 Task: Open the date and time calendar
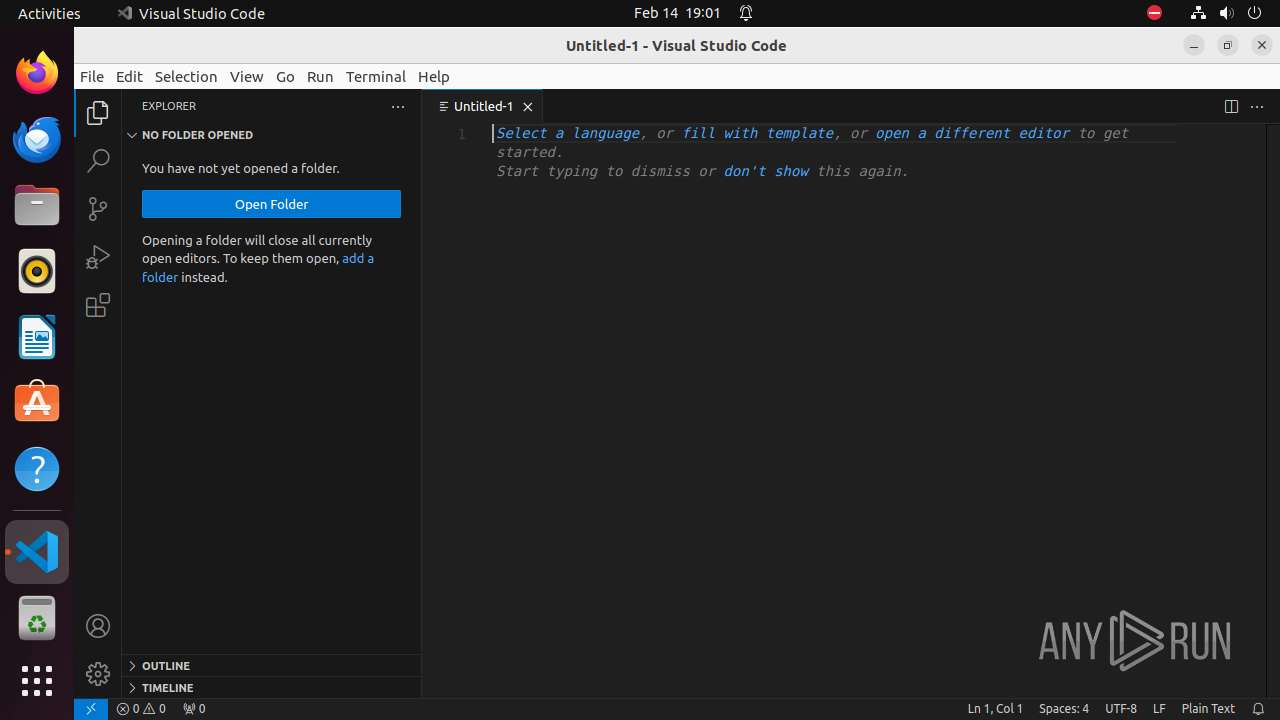point(677,13)
